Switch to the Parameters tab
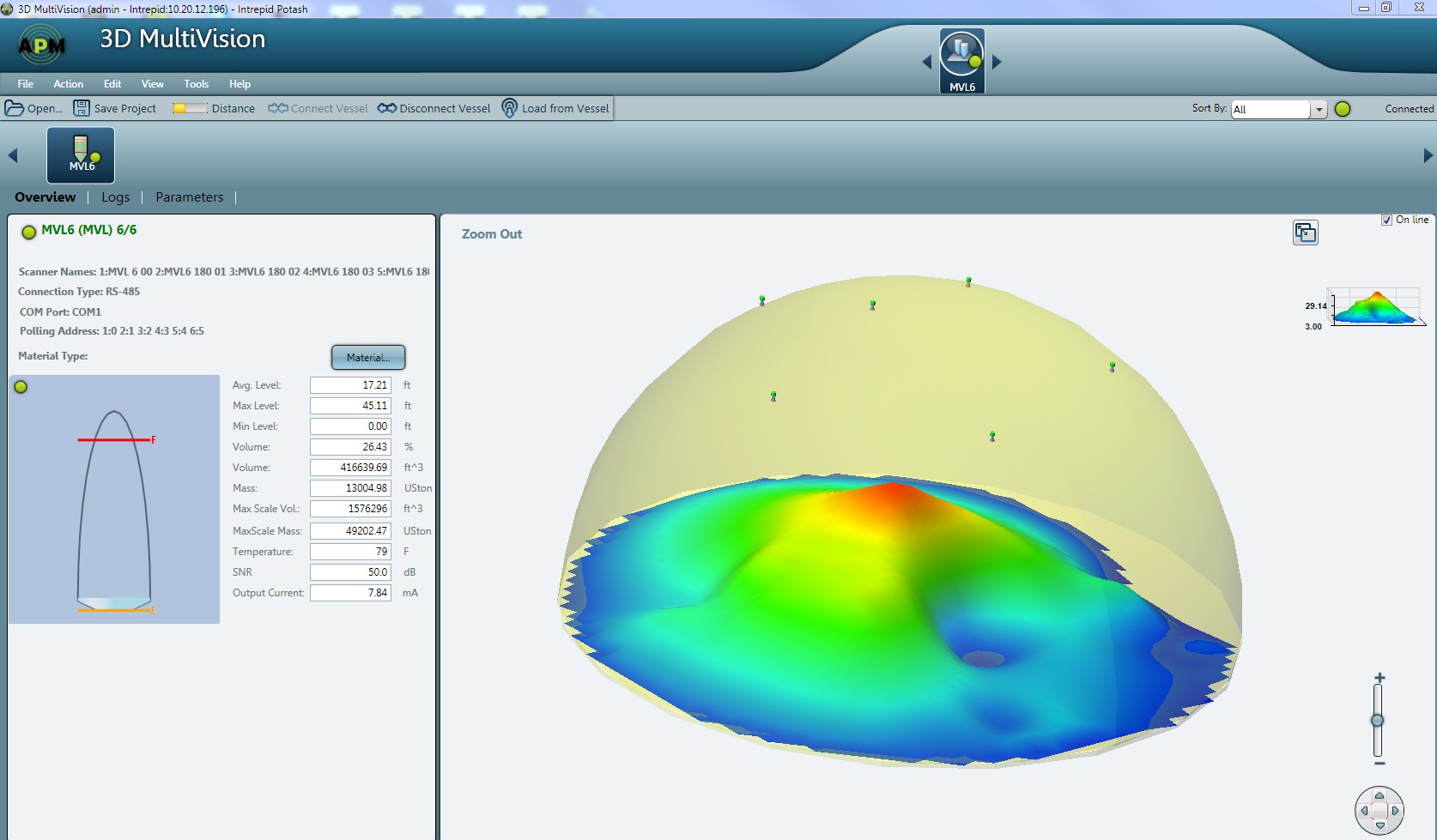The height and width of the screenshot is (840, 1437). click(190, 197)
